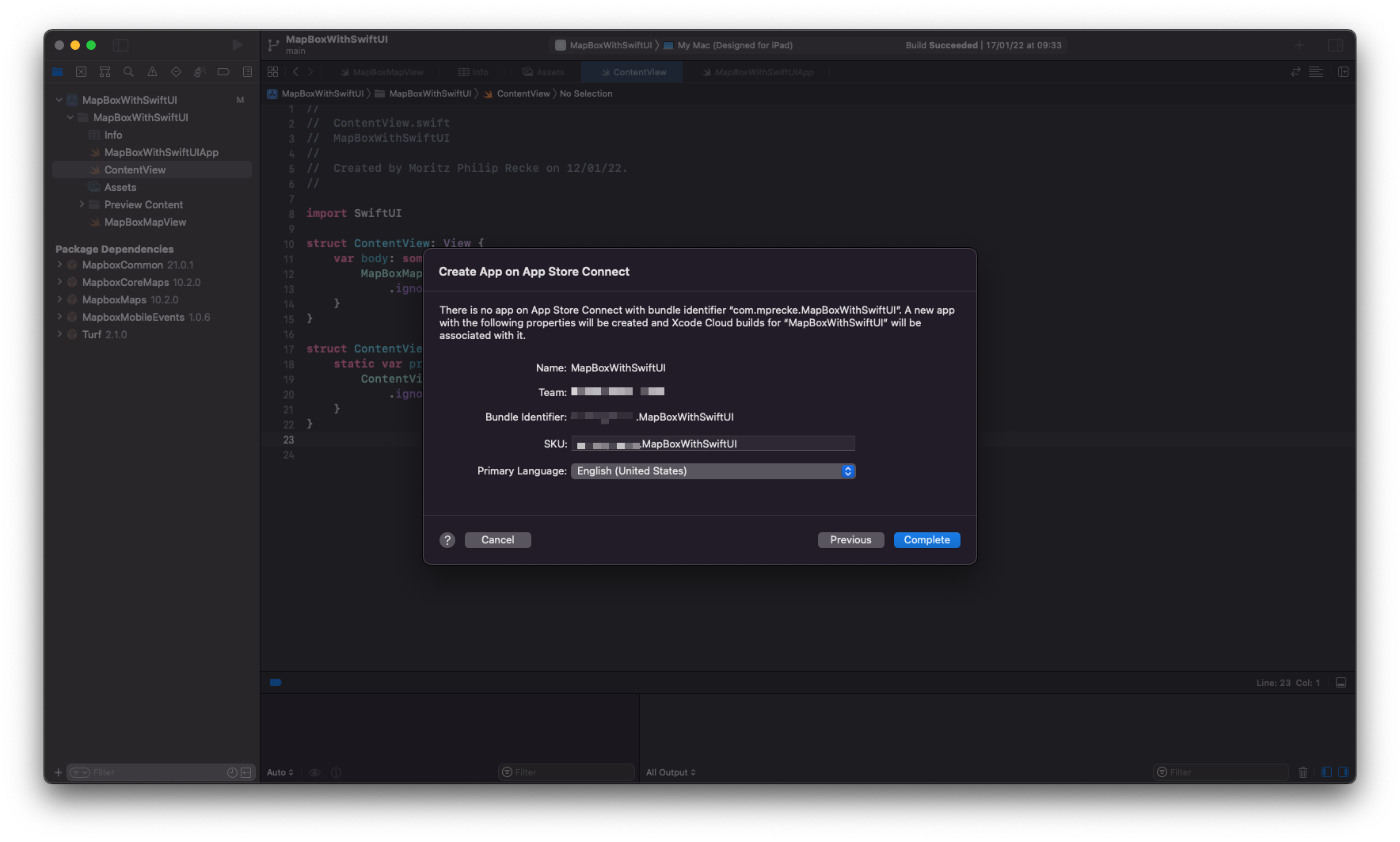The height and width of the screenshot is (842, 1400).
Task: Switch to the Assets tab
Action: 543,72
